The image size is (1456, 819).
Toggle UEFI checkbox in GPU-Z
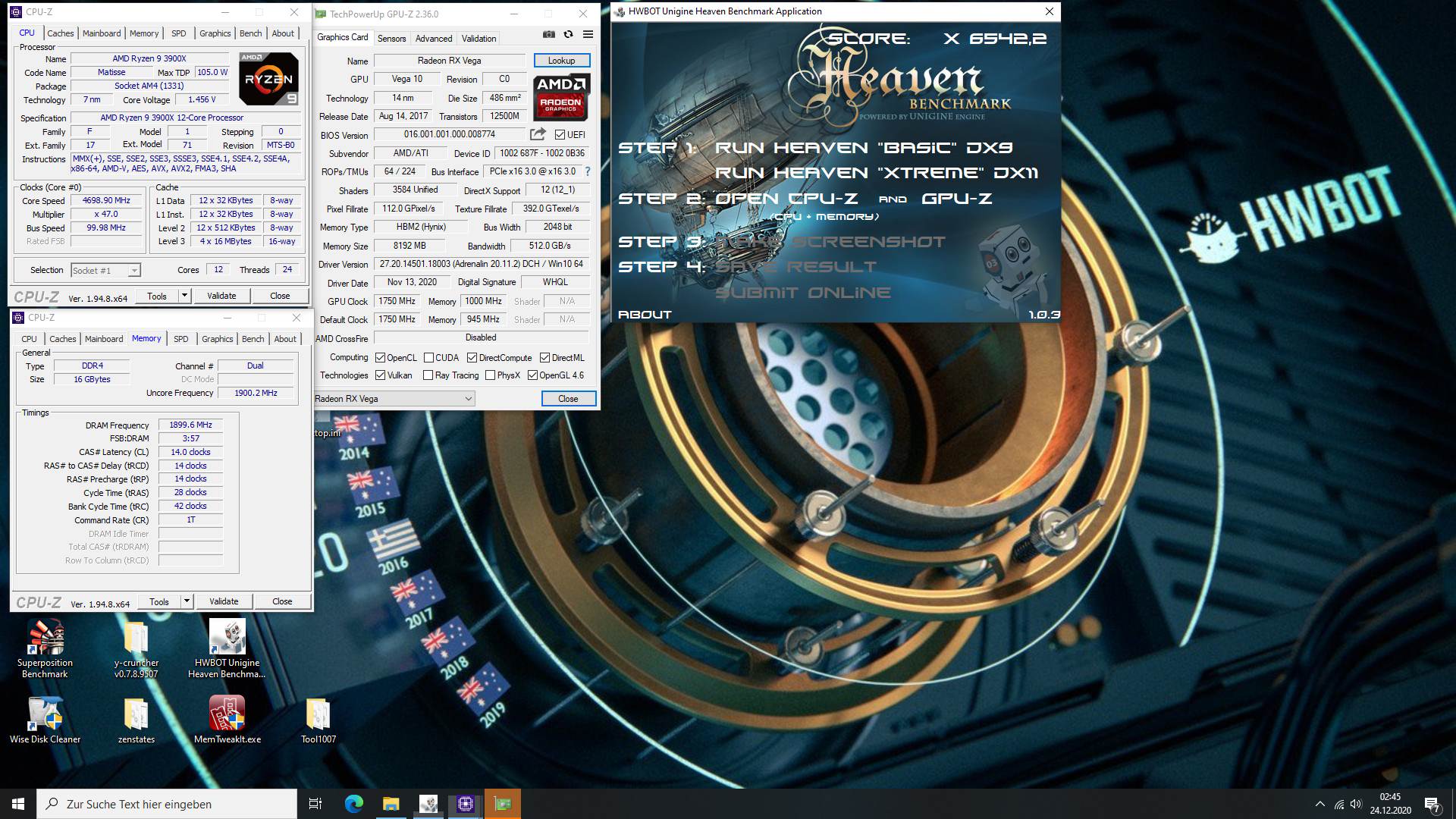[x=560, y=135]
